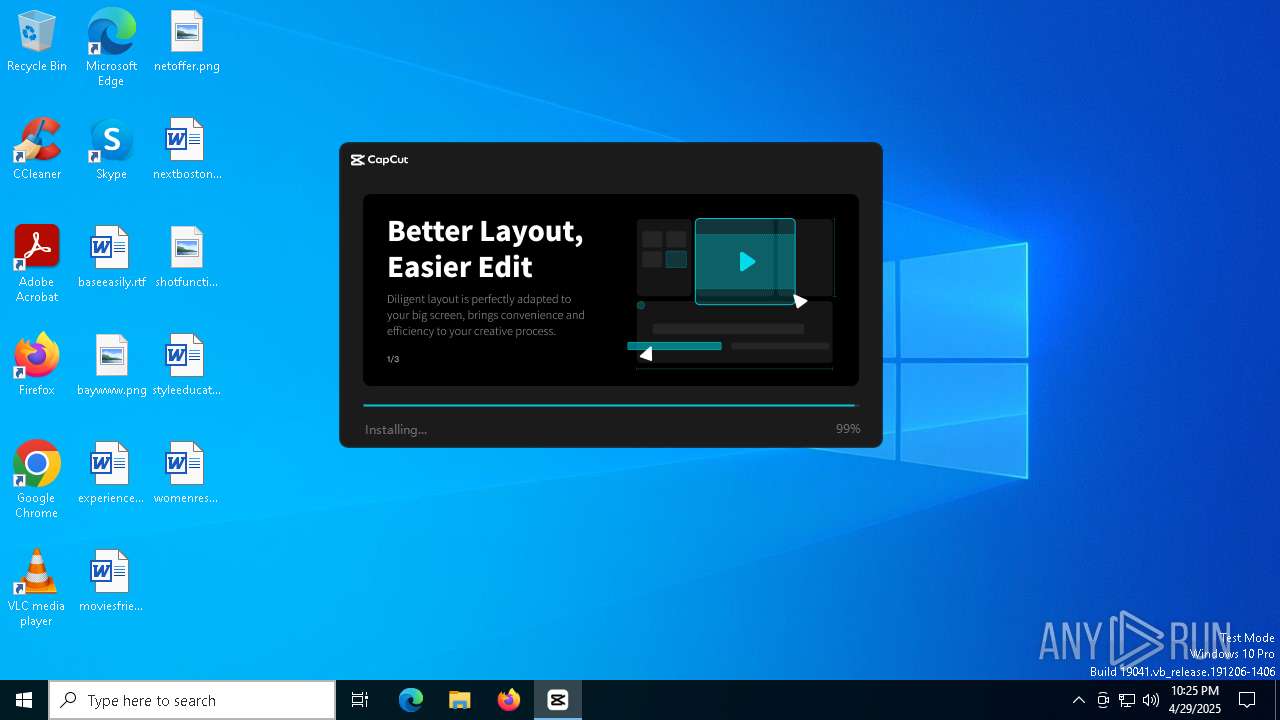Click the play icon in installer preview
Image resolution: width=1280 pixels, height=720 pixels.
point(747,262)
